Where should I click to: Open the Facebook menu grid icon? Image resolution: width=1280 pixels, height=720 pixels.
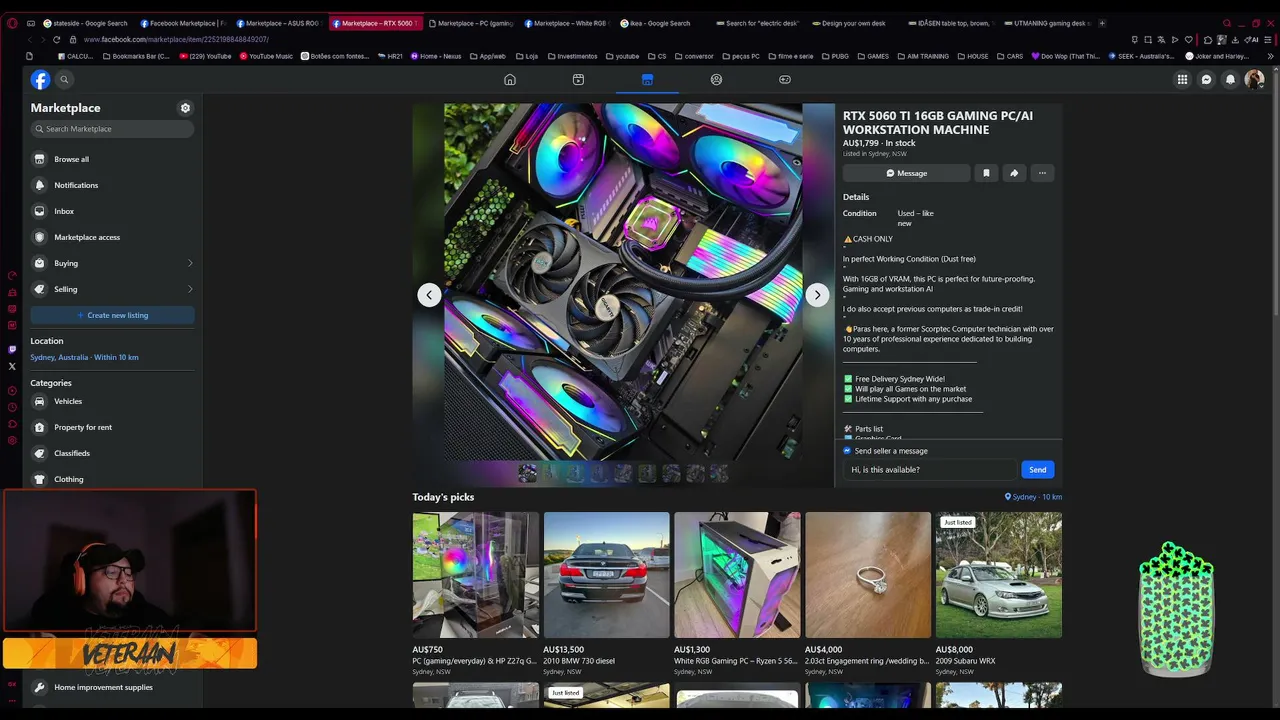click(x=1182, y=79)
